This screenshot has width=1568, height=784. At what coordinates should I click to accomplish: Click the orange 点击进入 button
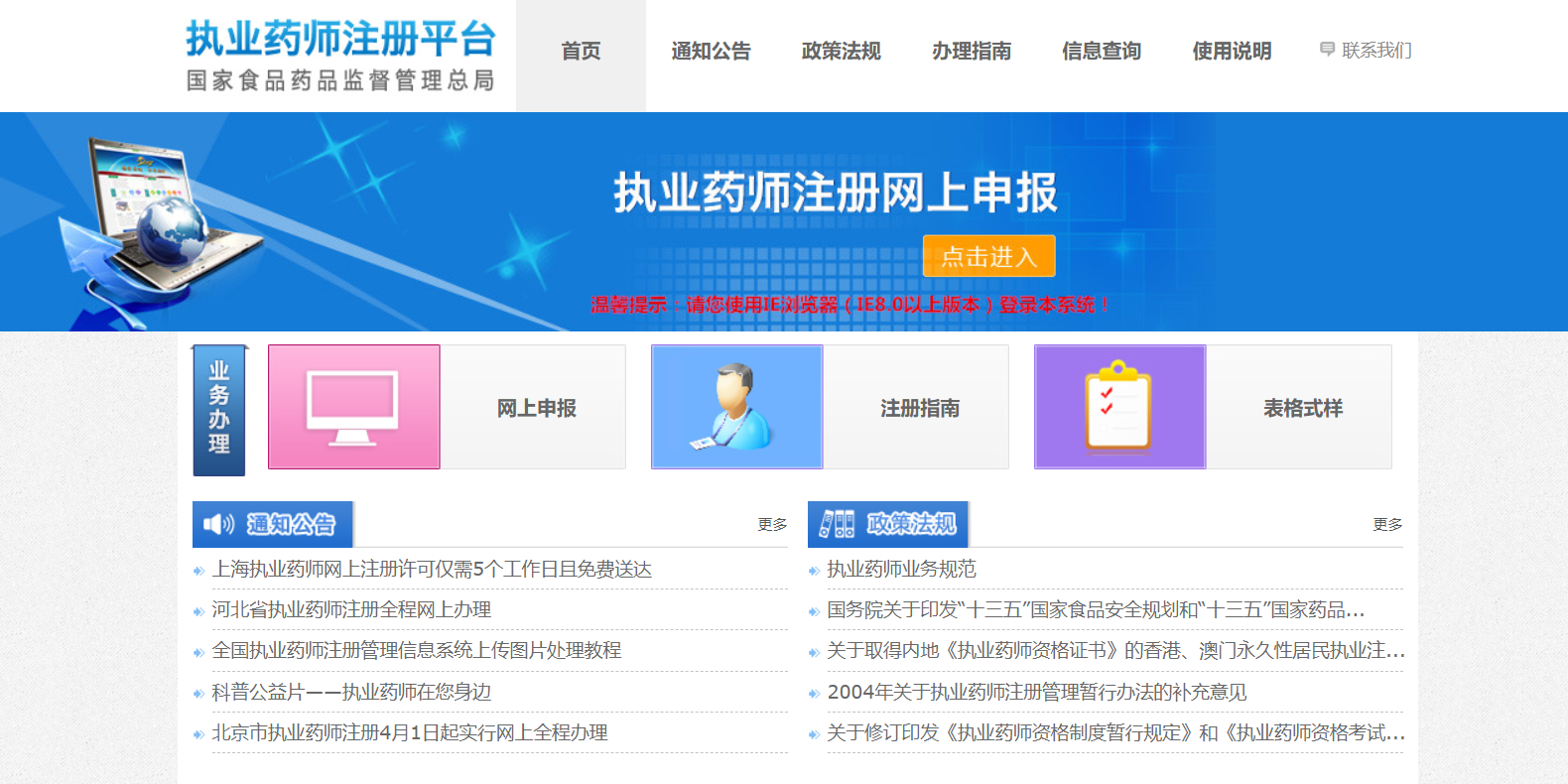[988, 256]
